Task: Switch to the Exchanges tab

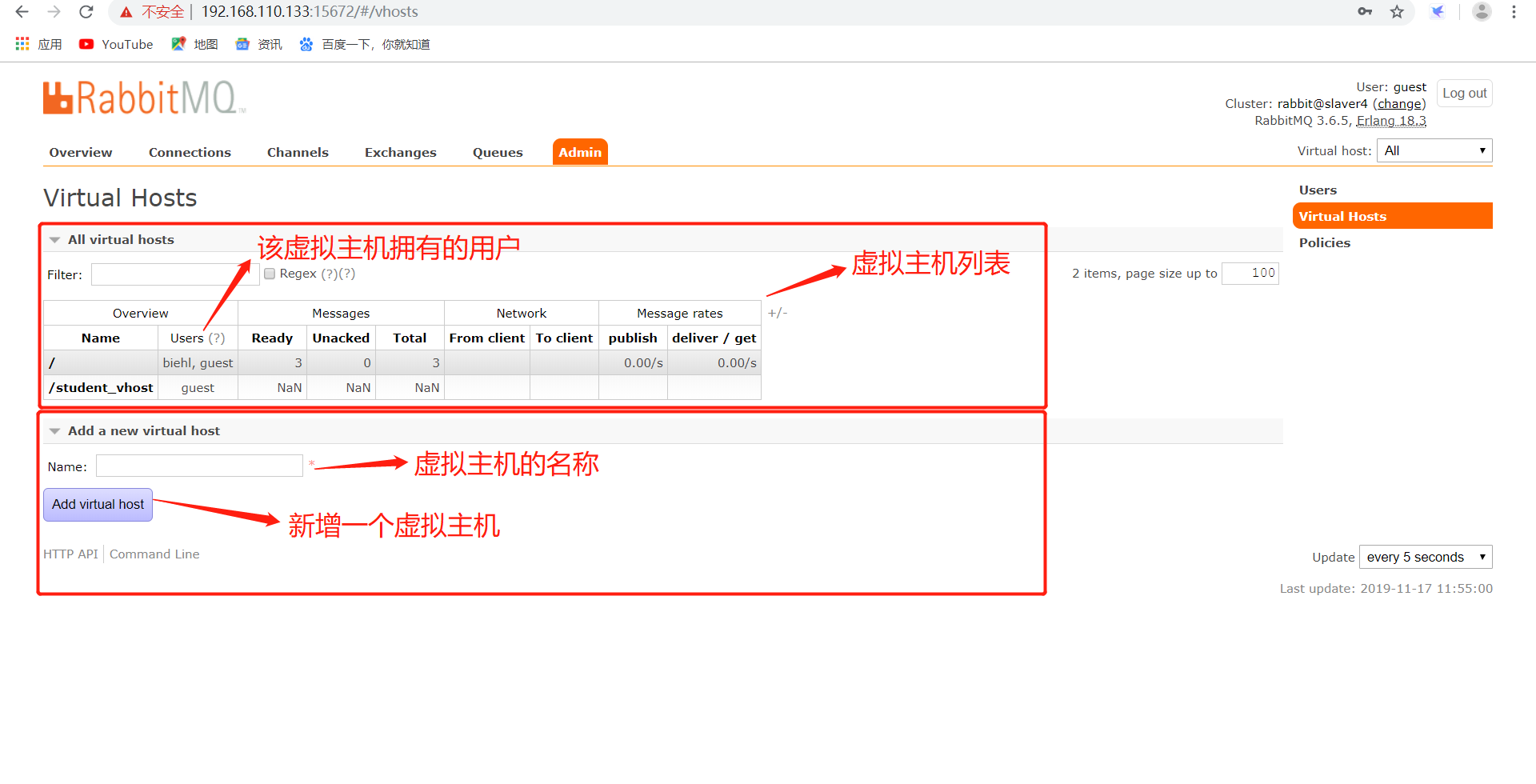Action: (401, 152)
